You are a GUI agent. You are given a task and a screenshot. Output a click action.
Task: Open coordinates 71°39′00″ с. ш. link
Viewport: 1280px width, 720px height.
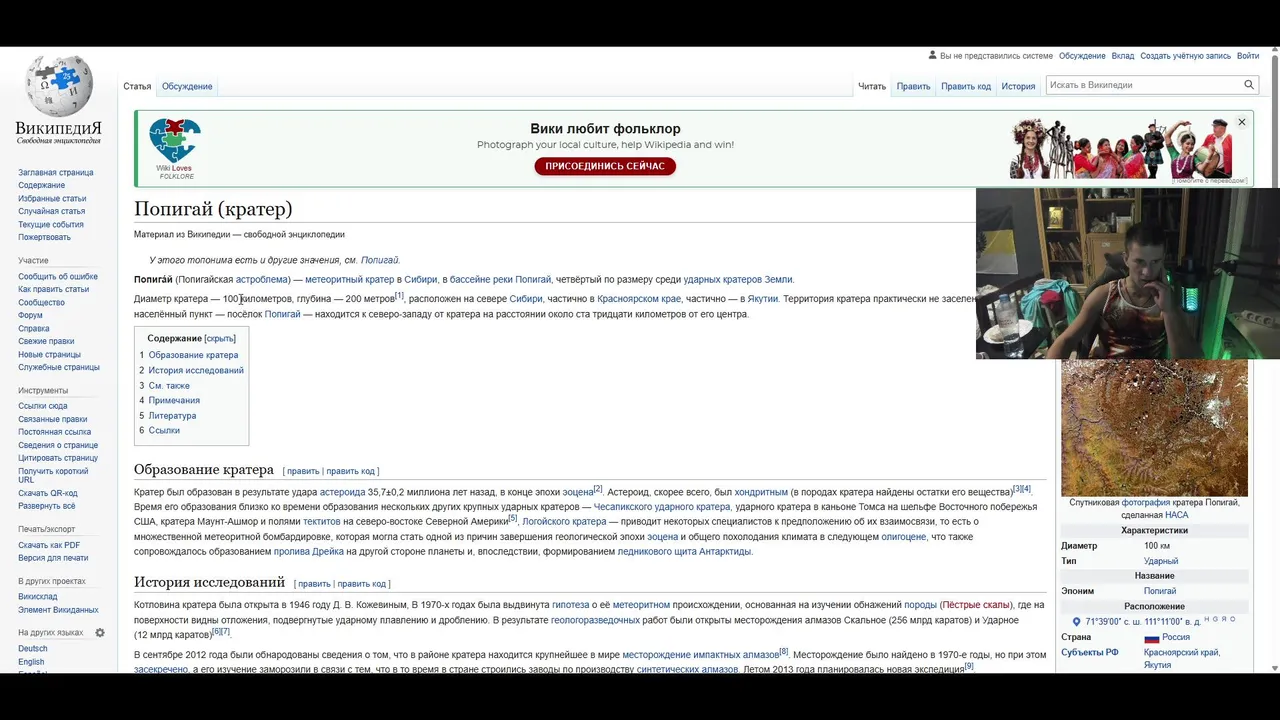1144,622
